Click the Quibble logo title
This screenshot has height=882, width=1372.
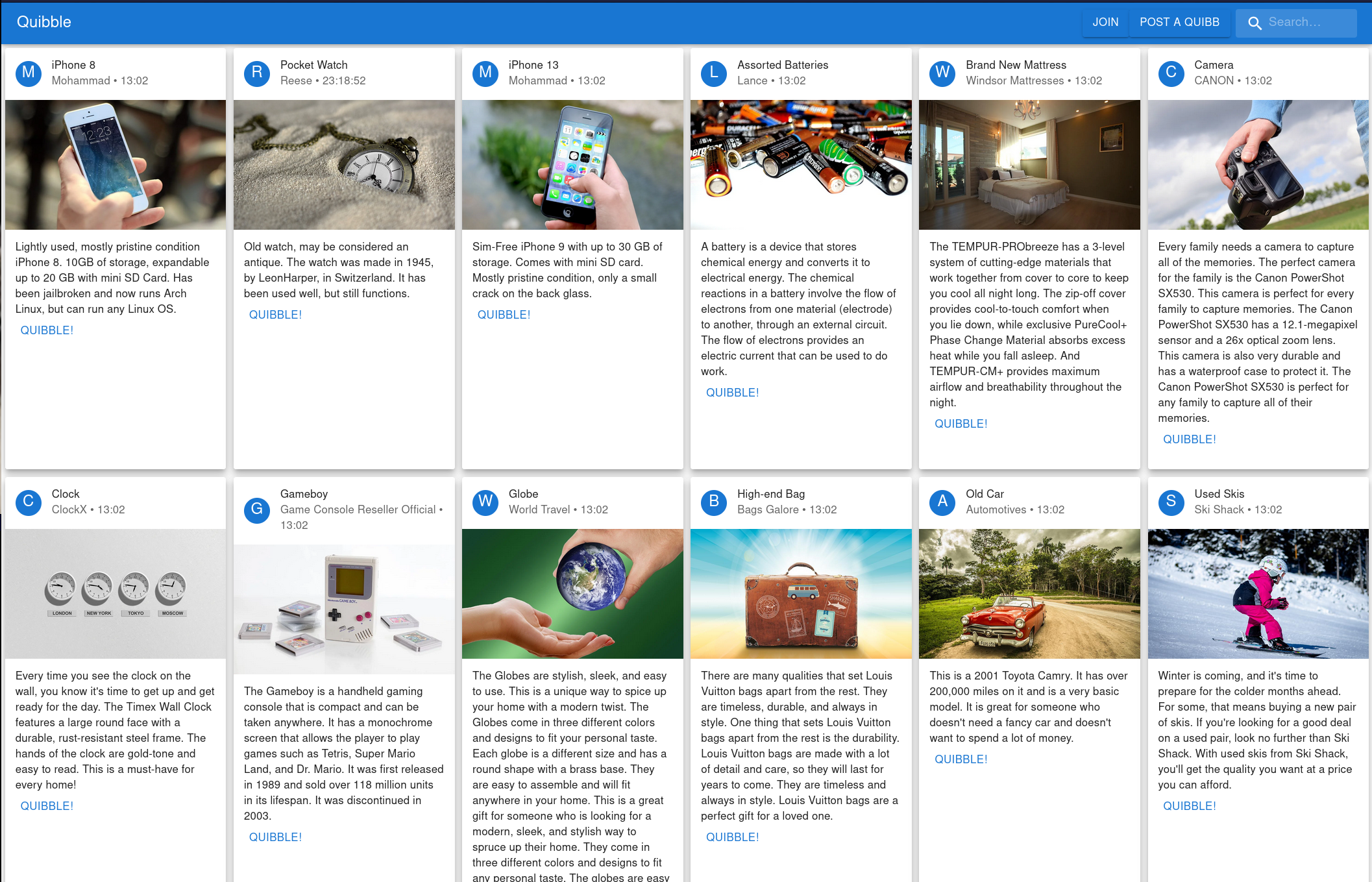pos(44,22)
